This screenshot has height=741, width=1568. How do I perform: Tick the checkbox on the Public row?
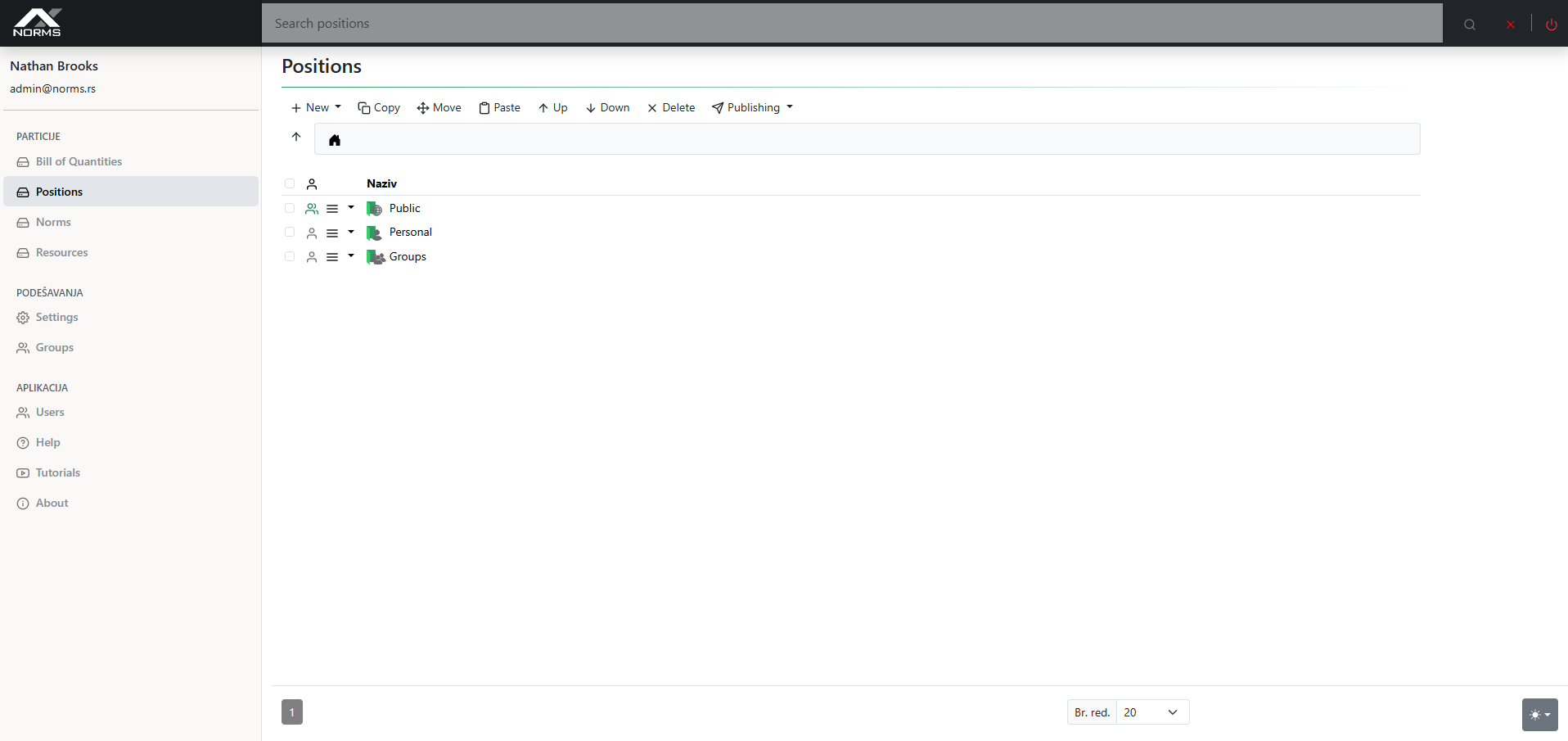(290, 208)
